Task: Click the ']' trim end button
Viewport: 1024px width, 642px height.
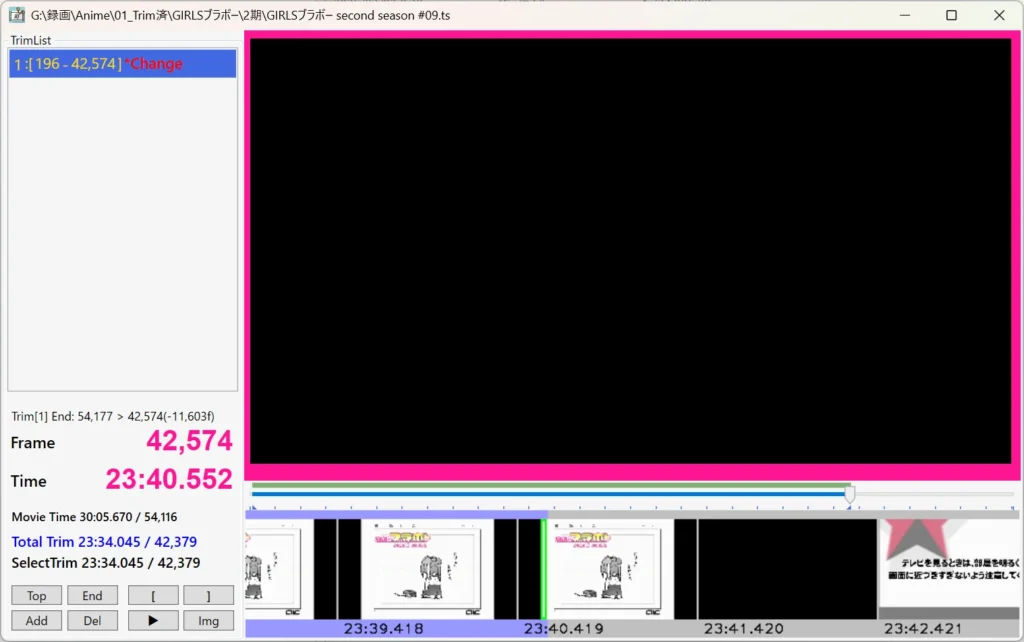Action: tap(208, 596)
